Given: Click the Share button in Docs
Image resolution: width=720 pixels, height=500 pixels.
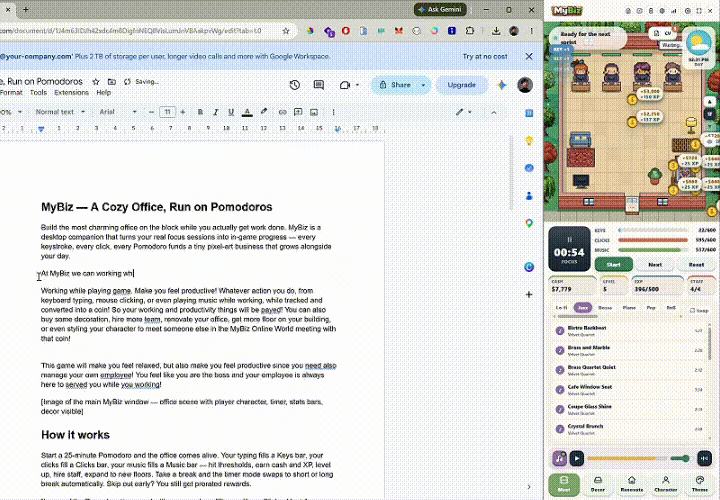Looking at the screenshot, I should [395, 85].
